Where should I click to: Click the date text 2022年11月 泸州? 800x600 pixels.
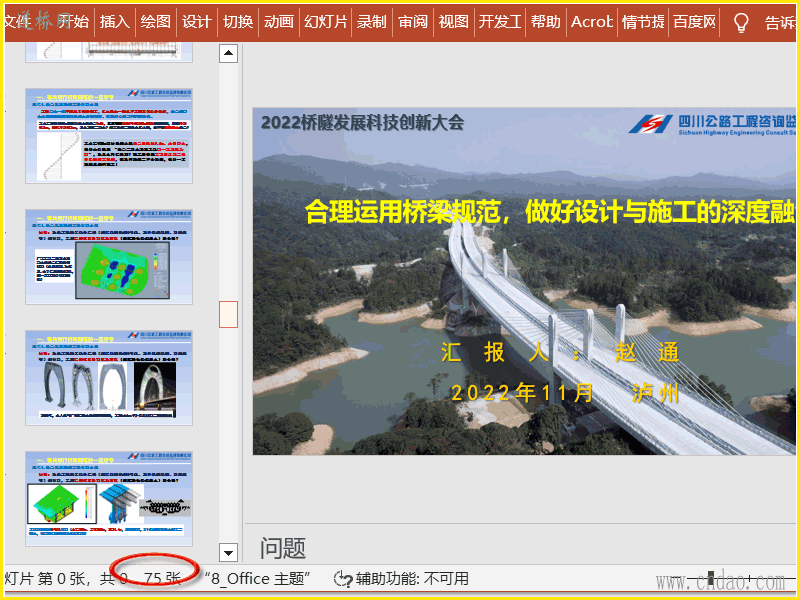click(x=565, y=393)
